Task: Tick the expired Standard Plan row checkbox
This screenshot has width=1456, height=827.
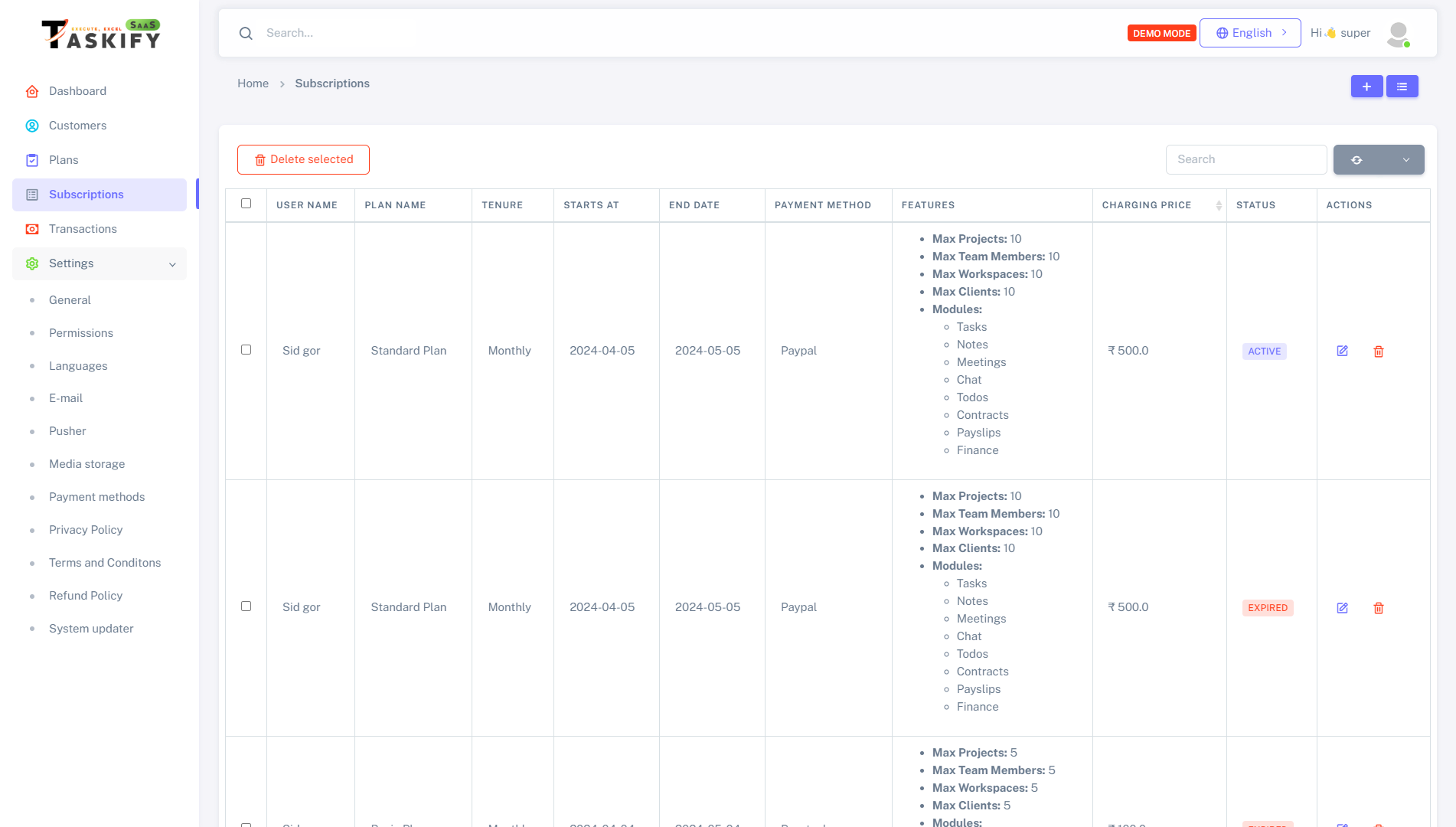Action: (246, 606)
